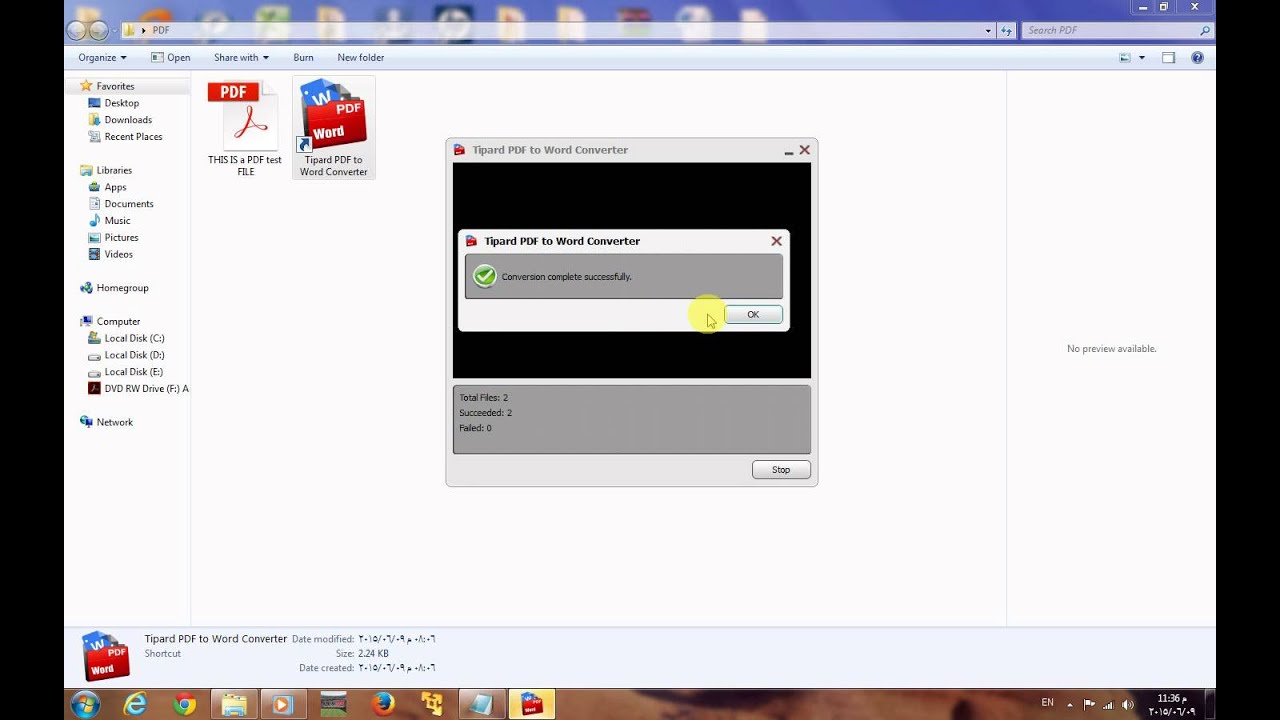
Task: Open the Pictures library
Action: 121,238
